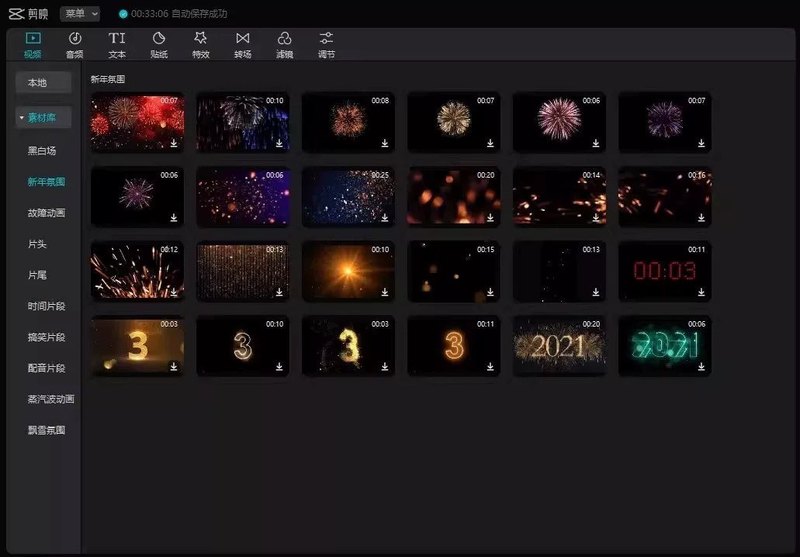This screenshot has height=557, width=800.
Task: Select the bright orange lens flare thumbnail
Action: pyautogui.click(x=348, y=270)
